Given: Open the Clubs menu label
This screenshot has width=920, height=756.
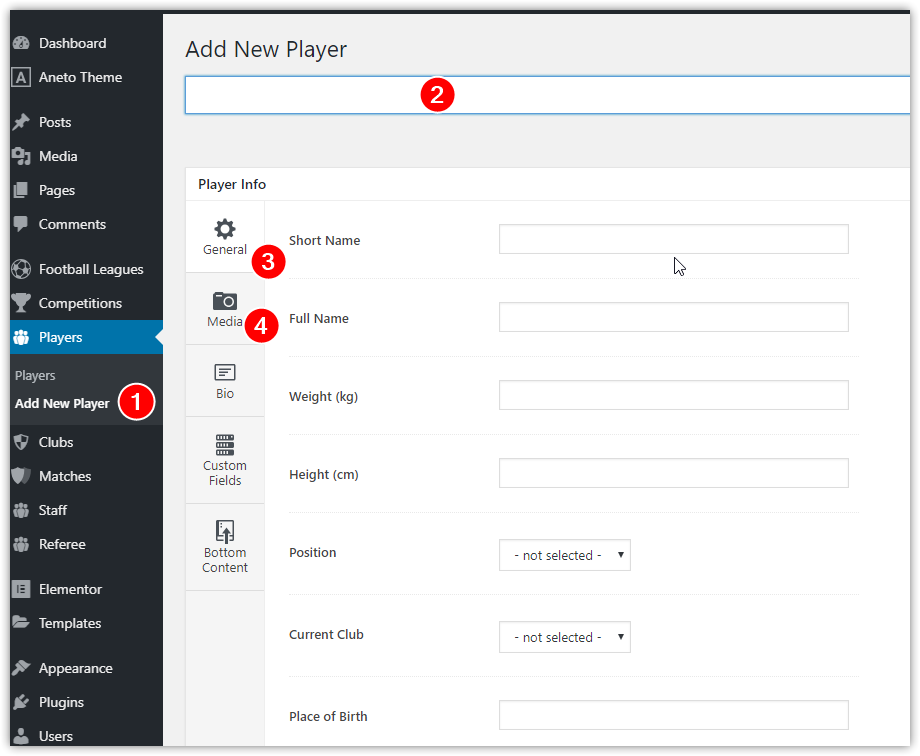Looking at the screenshot, I should (x=56, y=442).
